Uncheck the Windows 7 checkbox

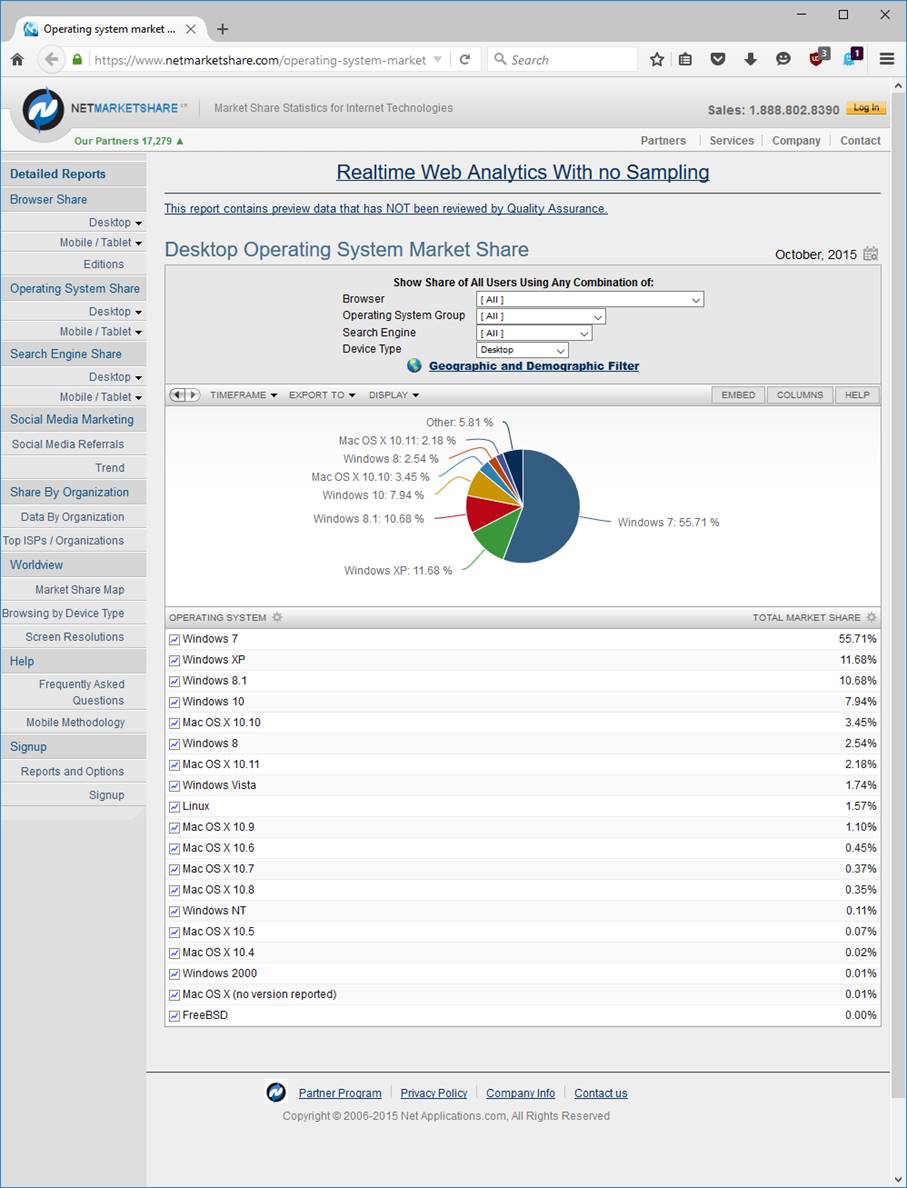(x=175, y=640)
